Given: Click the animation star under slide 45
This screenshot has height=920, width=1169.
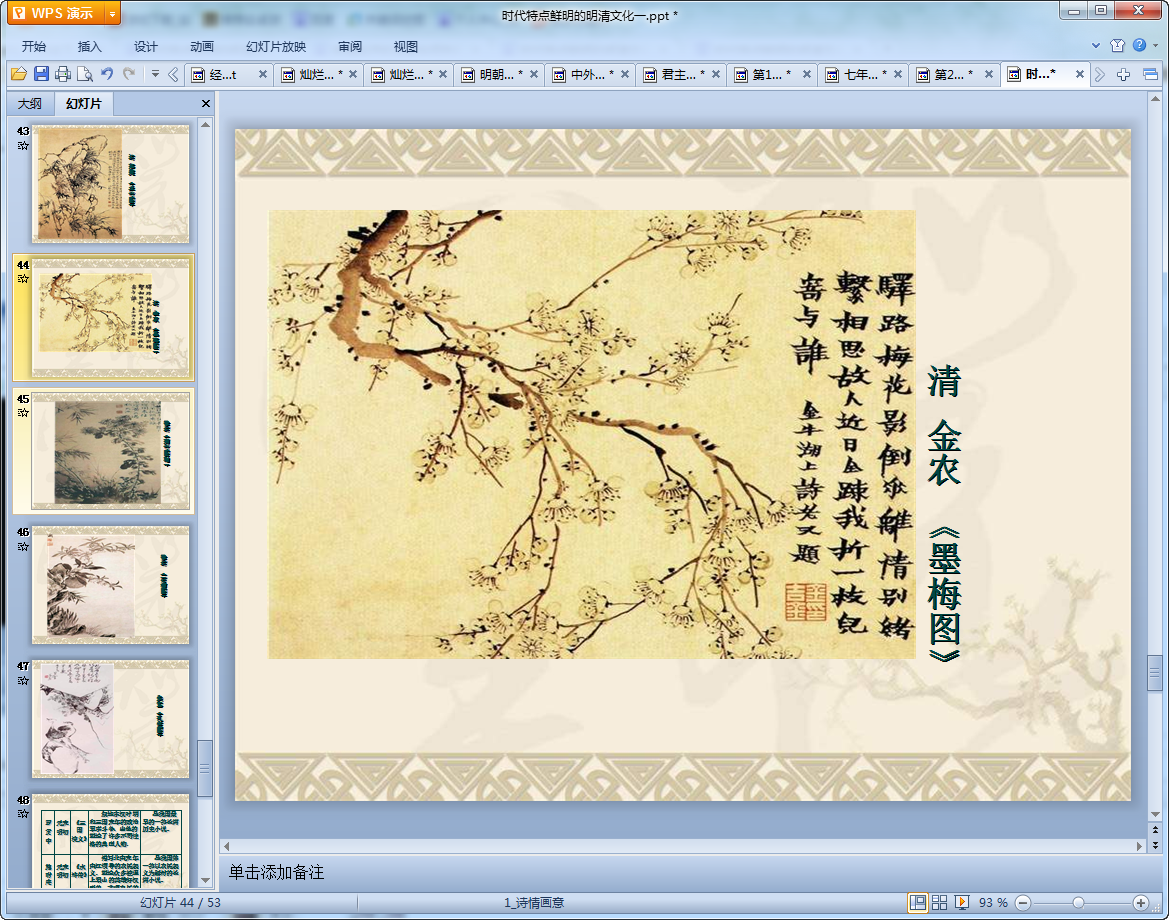Looking at the screenshot, I should pos(23,412).
